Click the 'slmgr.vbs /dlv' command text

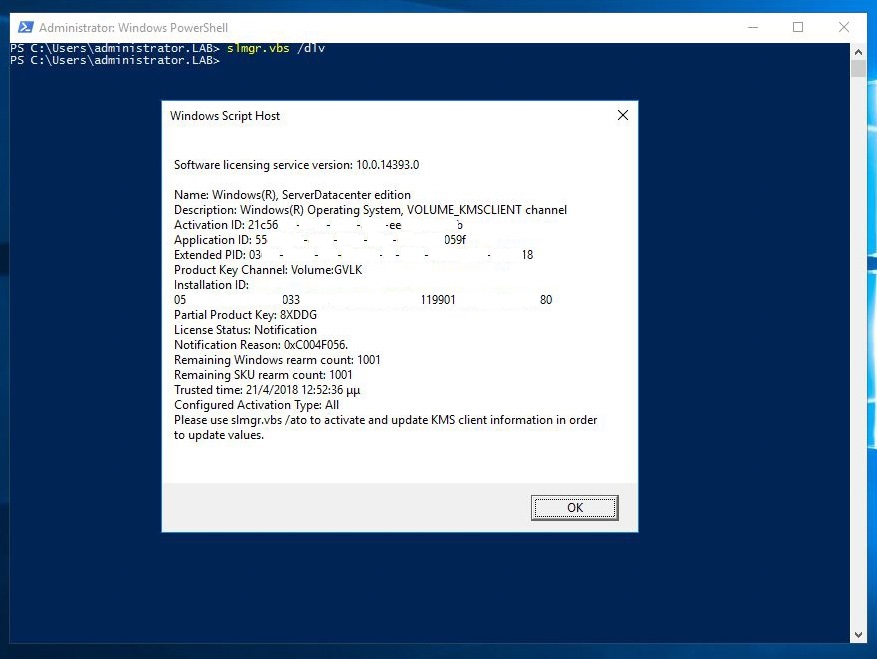pos(276,48)
